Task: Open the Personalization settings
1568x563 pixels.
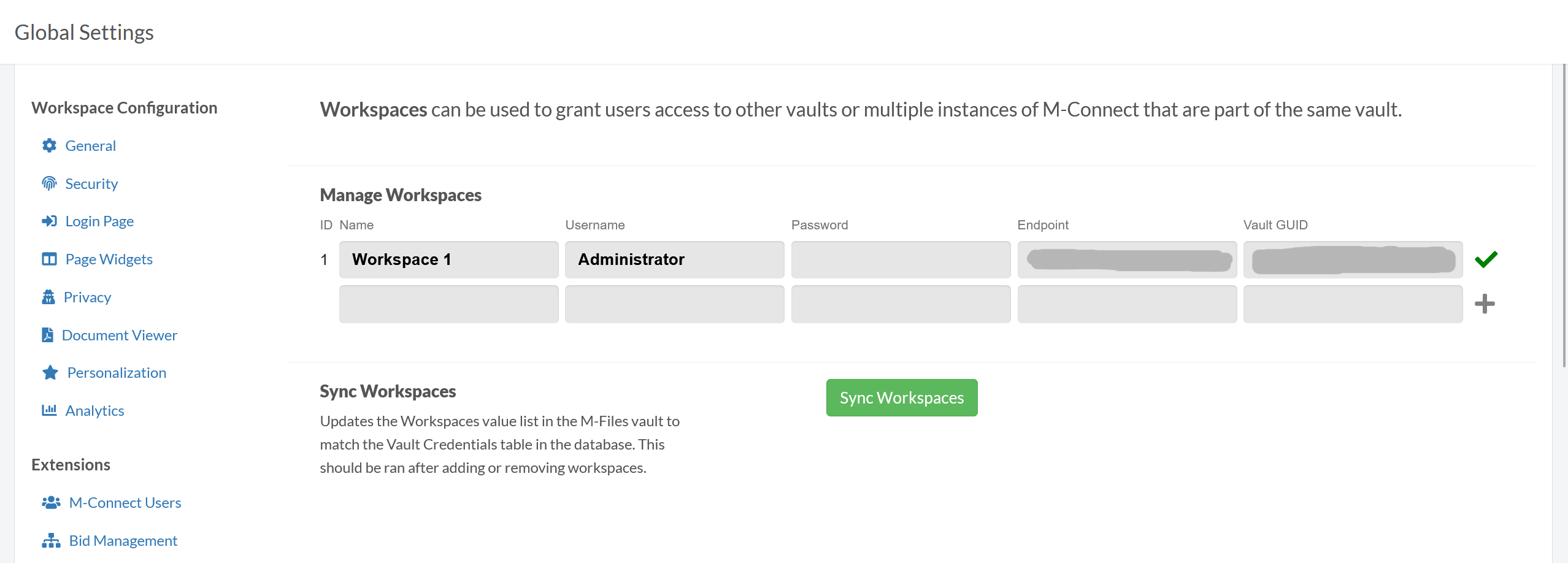Action: pyautogui.click(x=117, y=373)
